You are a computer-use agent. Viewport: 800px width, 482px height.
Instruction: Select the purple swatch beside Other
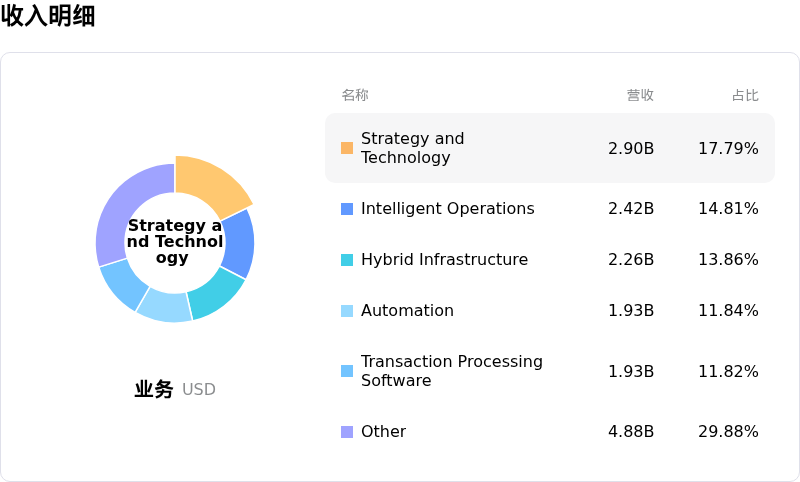(347, 432)
